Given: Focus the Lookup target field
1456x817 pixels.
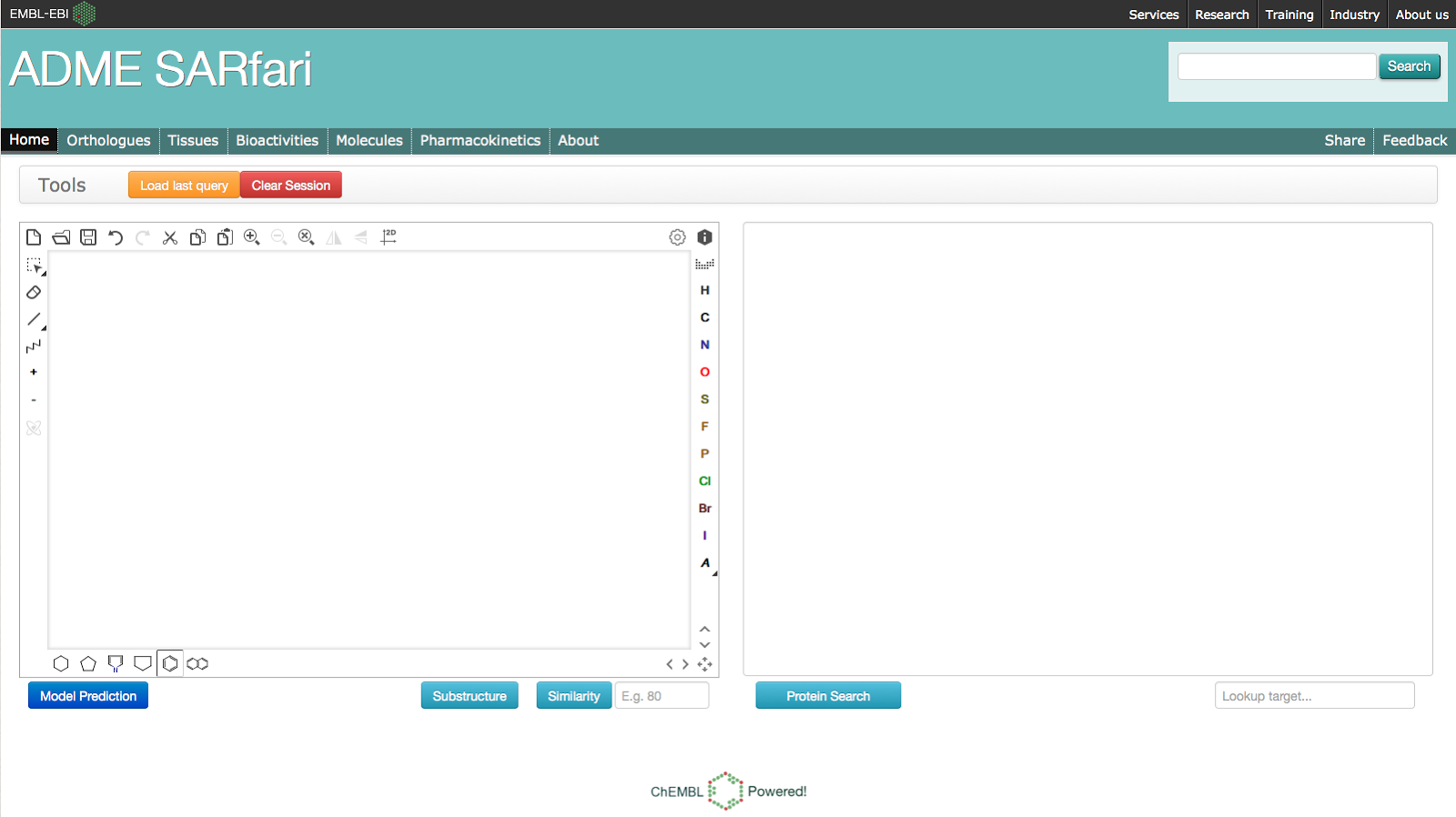Looking at the screenshot, I should point(1314,696).
